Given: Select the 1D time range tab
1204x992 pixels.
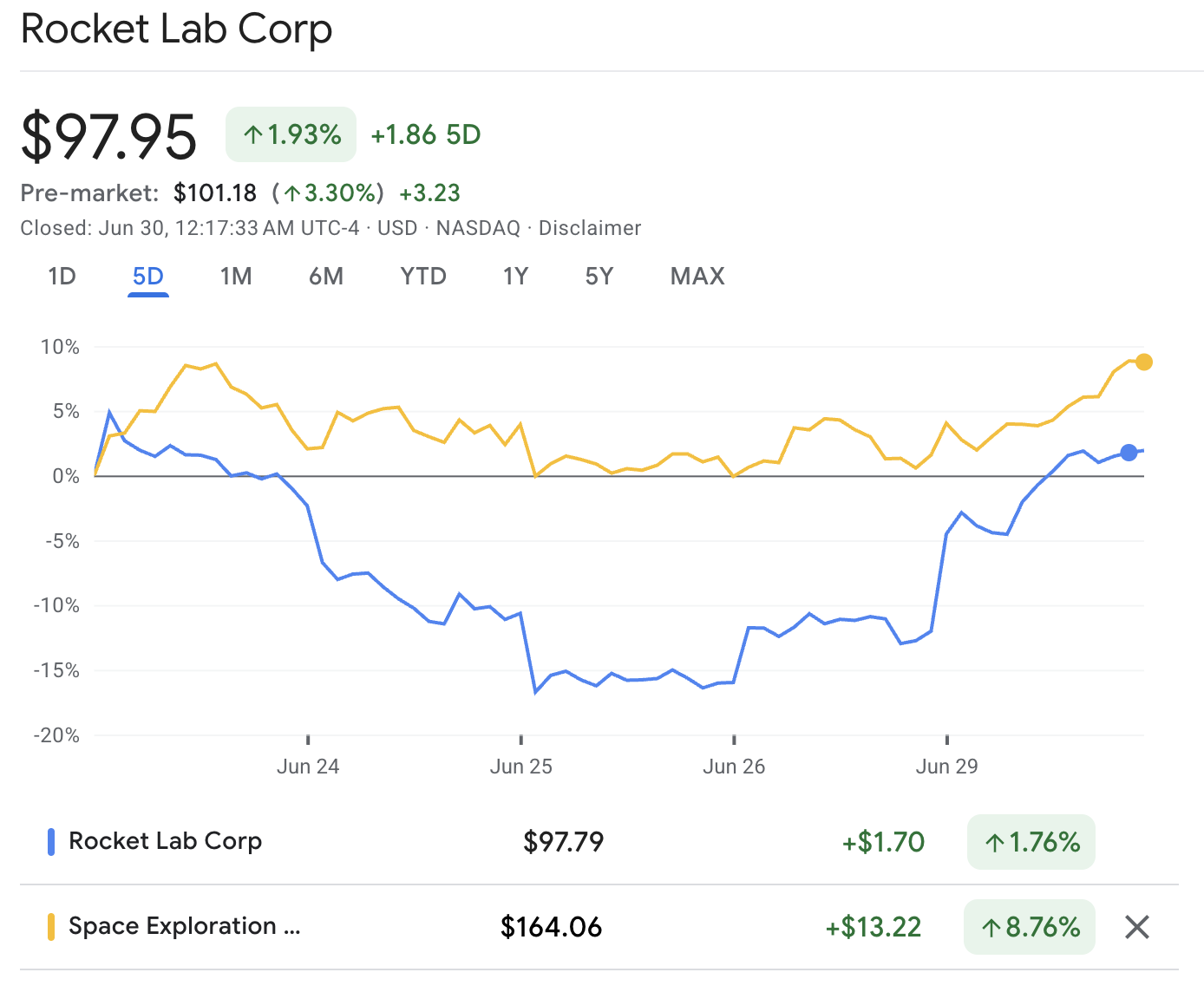Looking at the screenshot, I should click(x=62, y=277).
